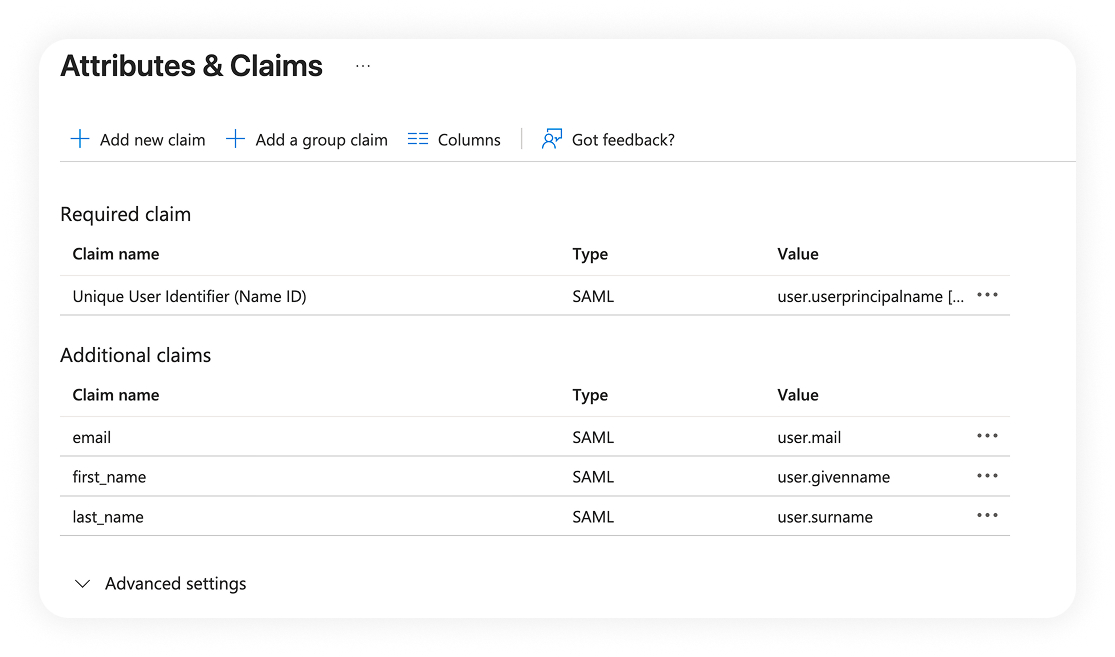Click the Type column header under Additional claims
Viewport: 1115px width, 657px height.
[x=590, y=395]
